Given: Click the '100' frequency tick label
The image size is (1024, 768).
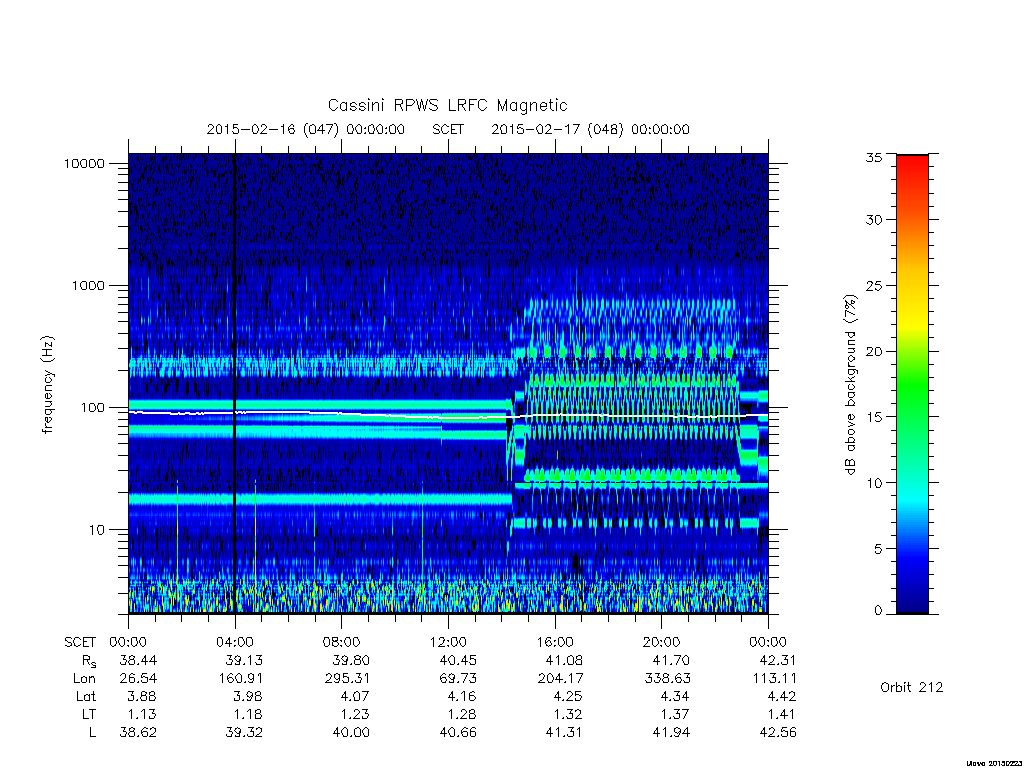Looking at the screenshot, I should click(92, 408).
